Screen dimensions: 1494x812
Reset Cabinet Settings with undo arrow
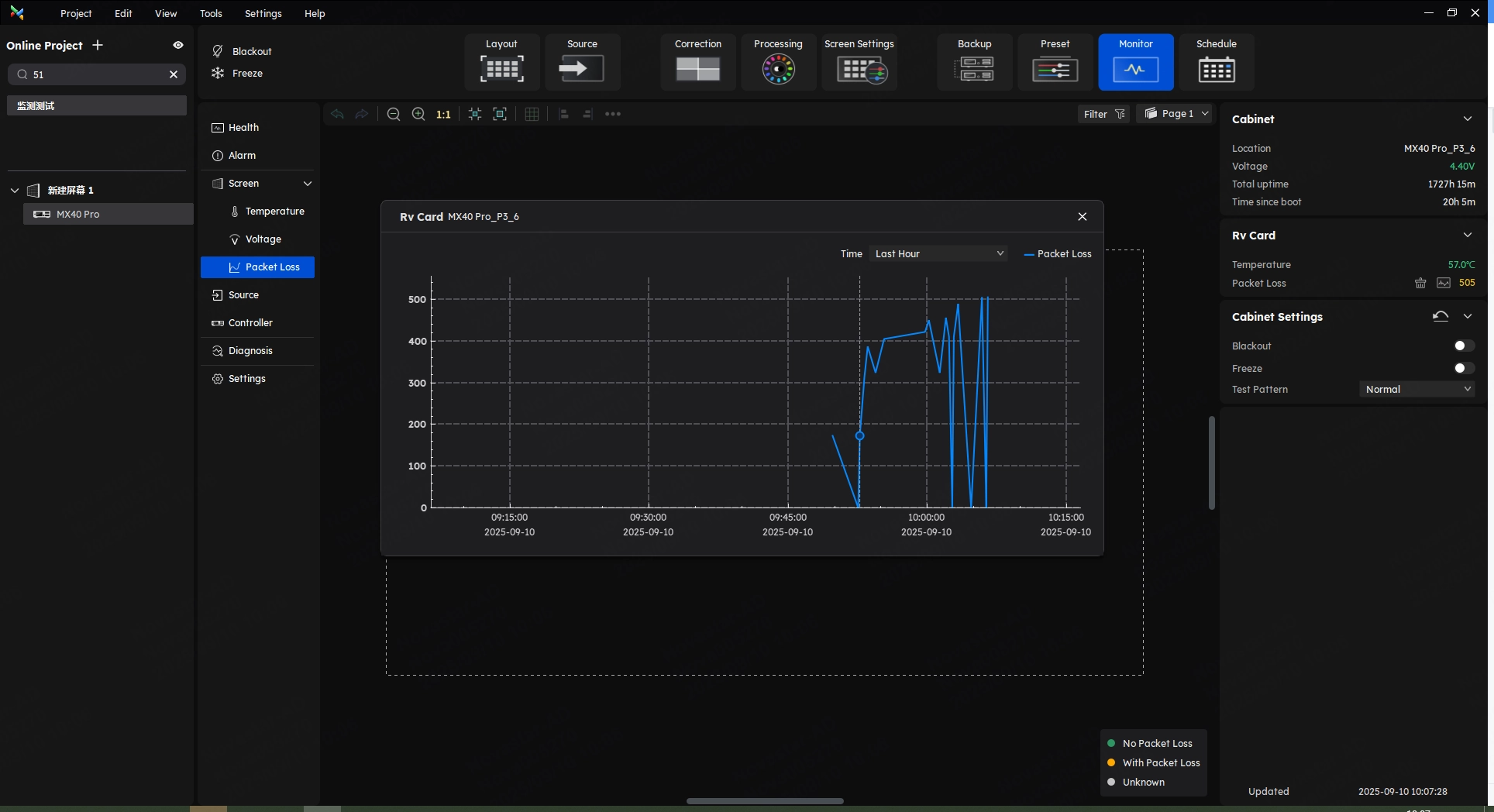coord(1440,316)
